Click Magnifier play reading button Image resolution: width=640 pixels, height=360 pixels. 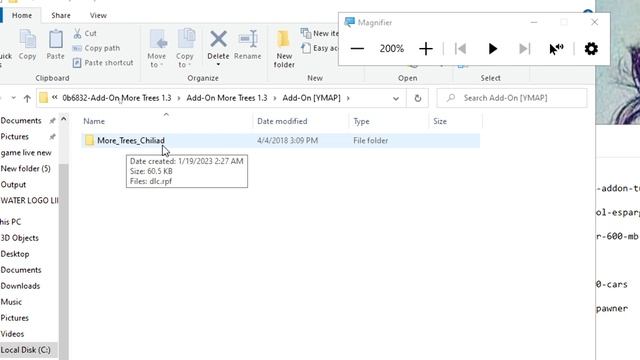(493, 49)
